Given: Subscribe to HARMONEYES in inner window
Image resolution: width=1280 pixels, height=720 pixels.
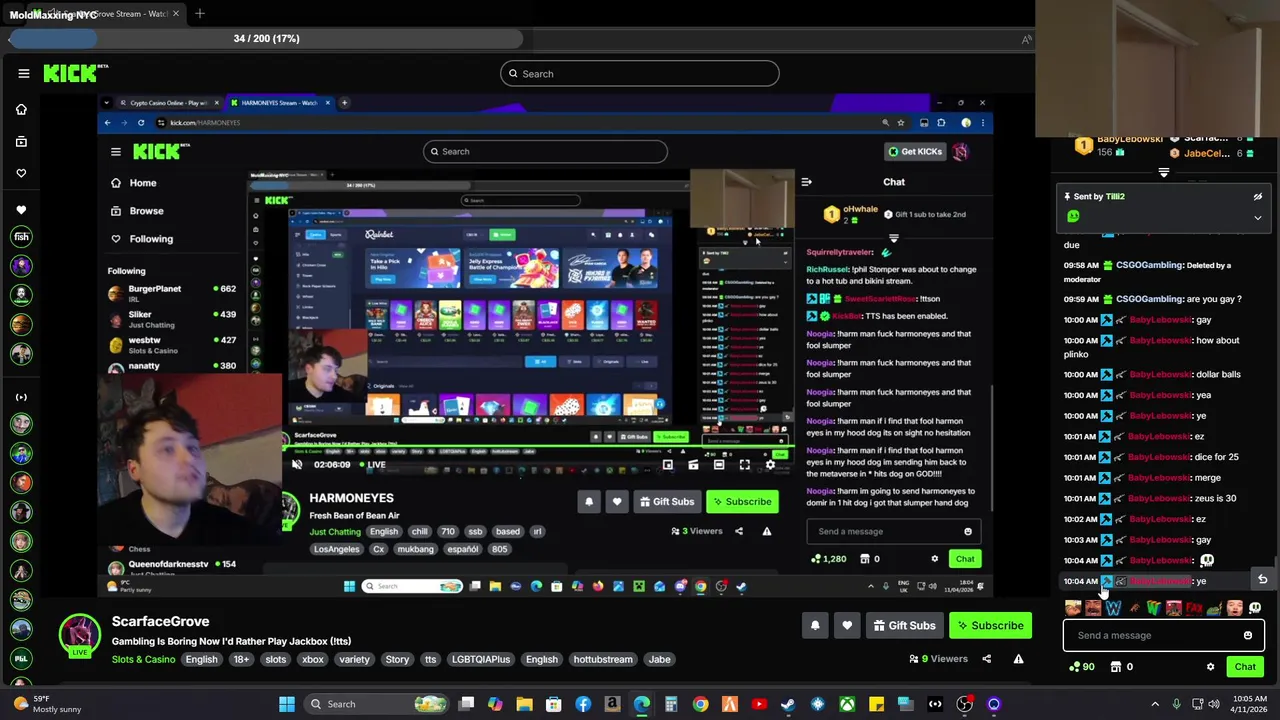Looking at the screenshot, I should point(742,501).
